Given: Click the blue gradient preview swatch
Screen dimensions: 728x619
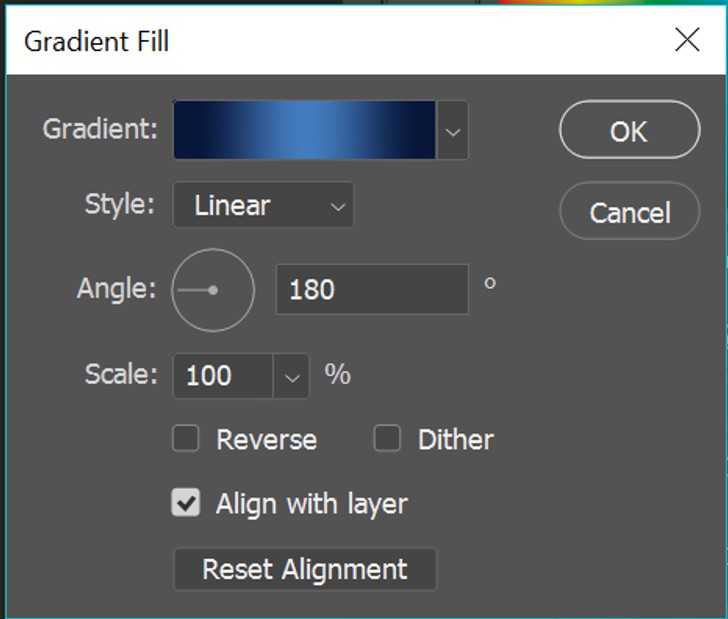Looking at the screenshot, I should pos(304,130).
